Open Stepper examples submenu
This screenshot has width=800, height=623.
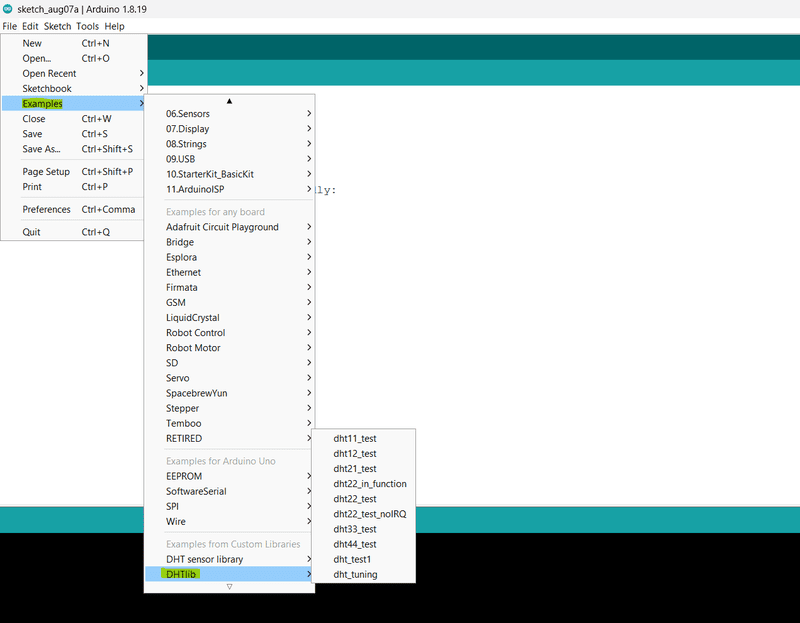coord(229,408)
